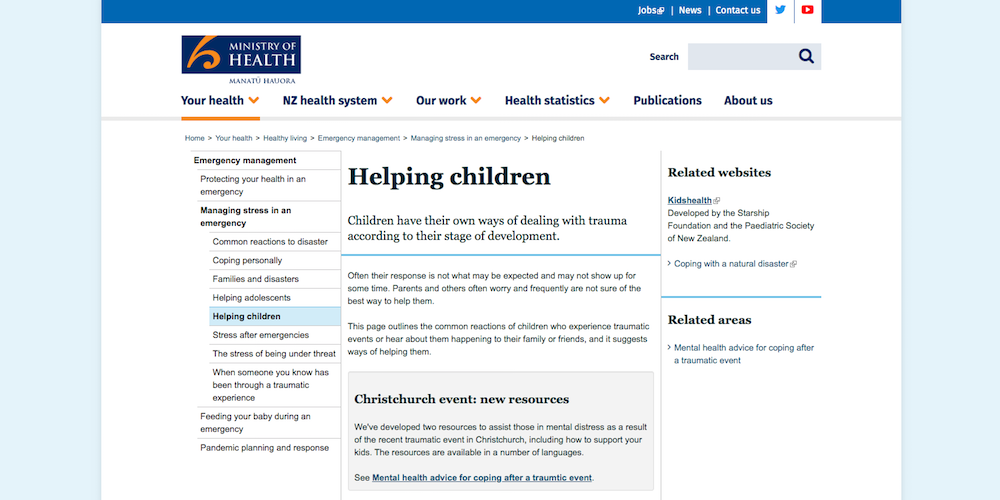This screenshot has width=1000, height=500.
Task: Visit the Kidshealth external website link
Action: click(690, 200)
